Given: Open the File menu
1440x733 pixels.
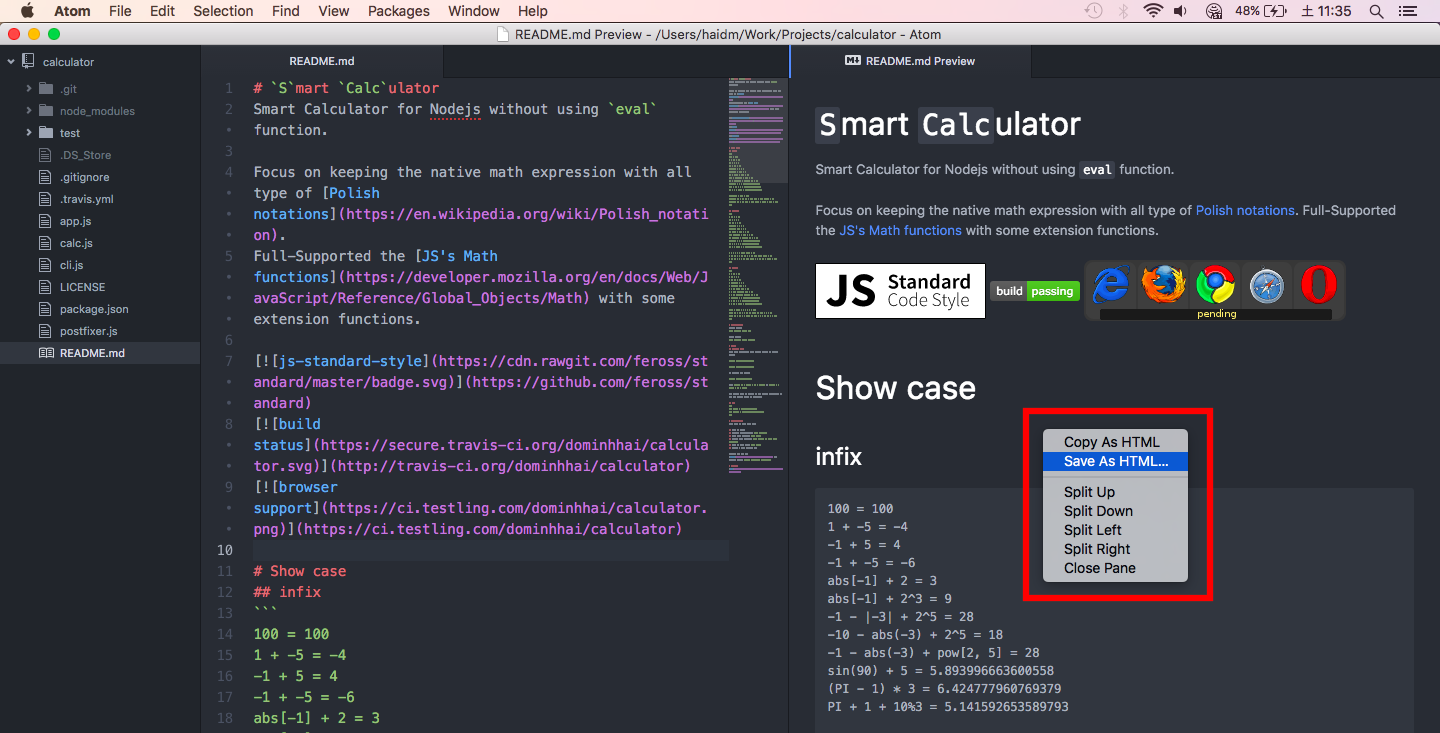Looking at the screenshot, I should [x=120, y=11].
